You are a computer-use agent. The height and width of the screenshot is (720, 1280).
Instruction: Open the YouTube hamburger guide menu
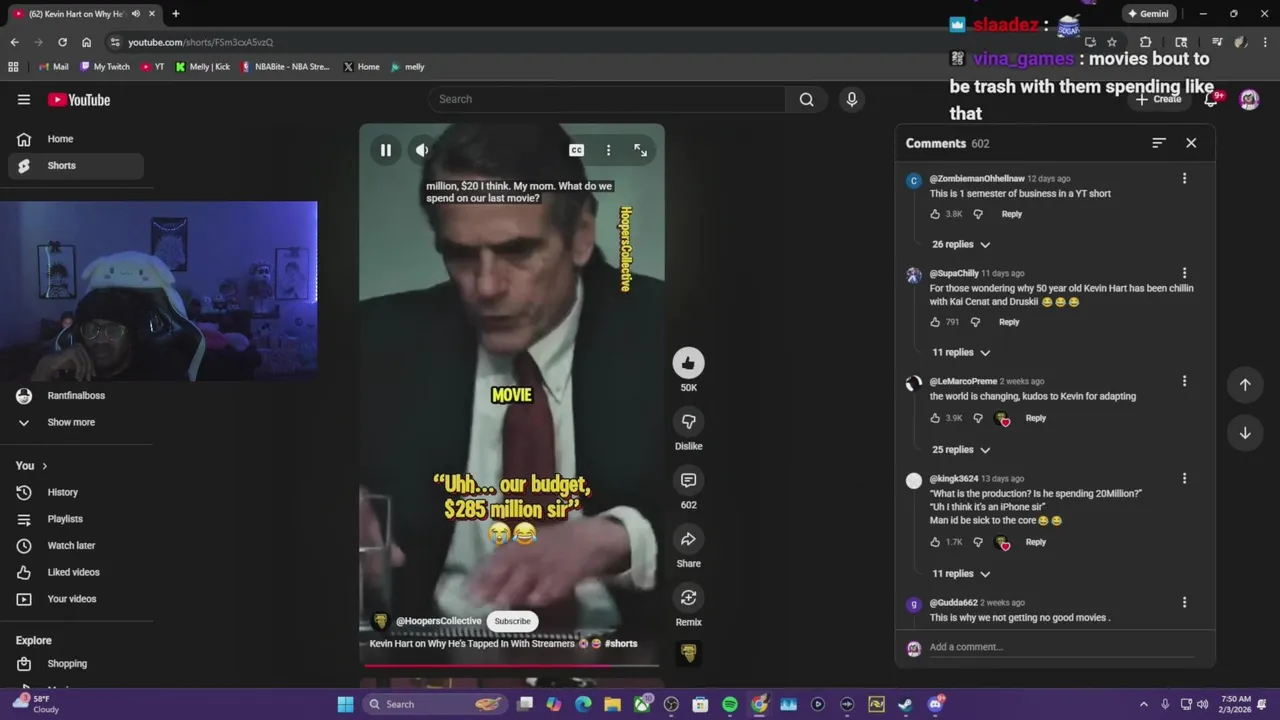[24, 99]
